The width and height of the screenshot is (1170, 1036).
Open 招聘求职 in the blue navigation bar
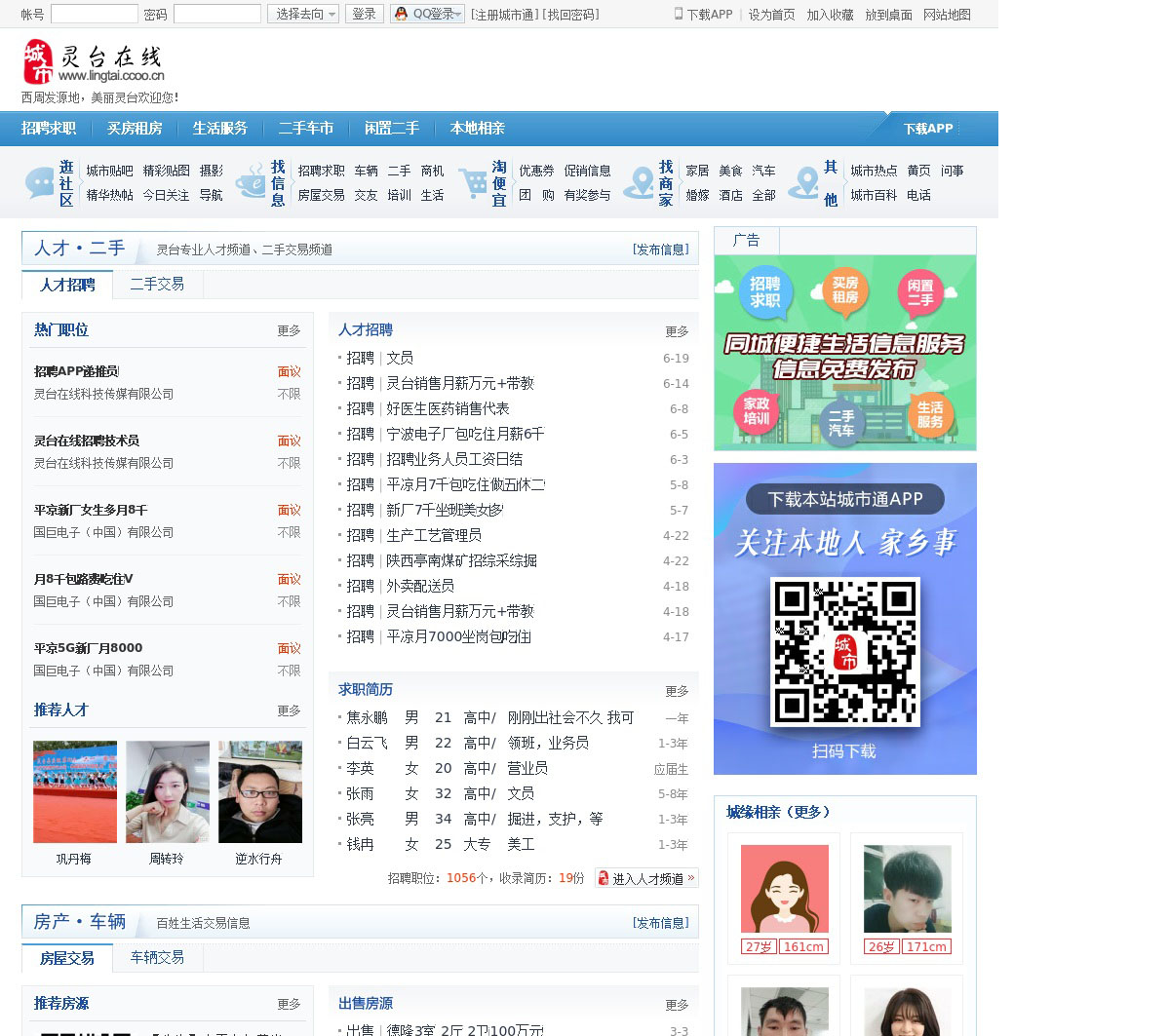coord(49,129)
